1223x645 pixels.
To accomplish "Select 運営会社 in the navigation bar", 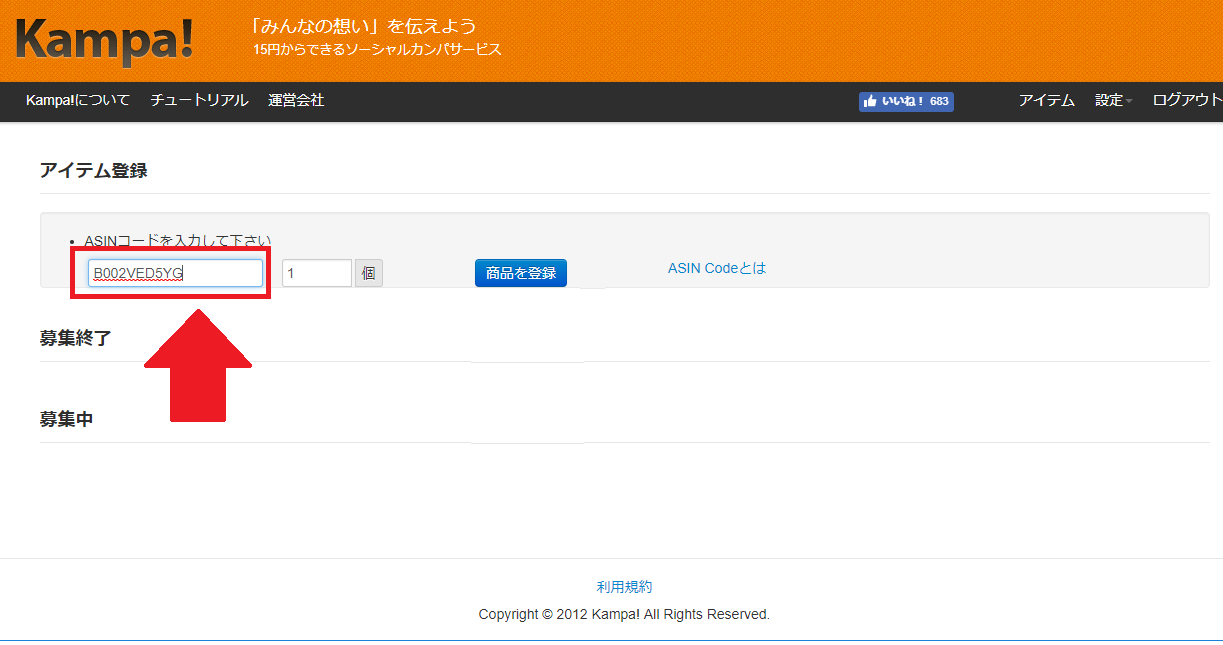I will click(x=296, y=100).
